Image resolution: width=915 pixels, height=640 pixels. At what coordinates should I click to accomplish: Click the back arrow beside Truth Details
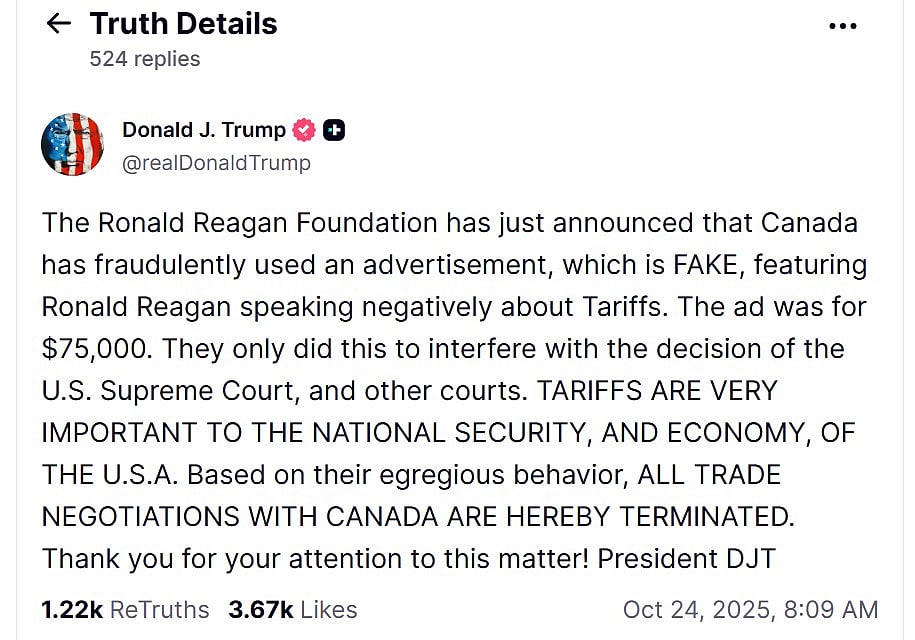(x=59, y=24)
